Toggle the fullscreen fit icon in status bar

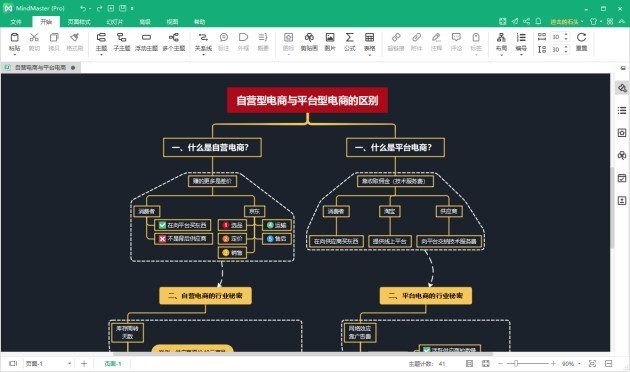point(486,364)
